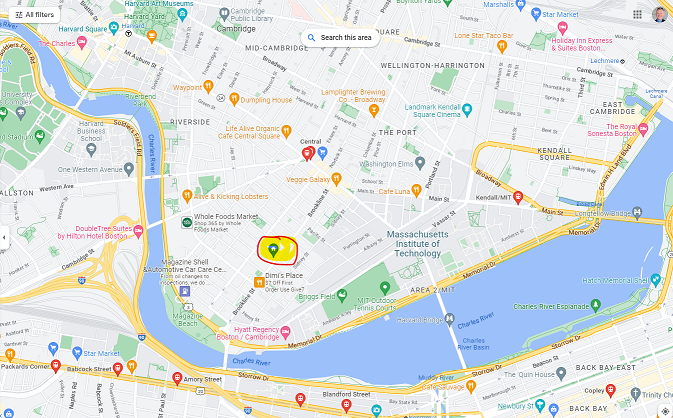Select the Harvard Business School marker
The height and width of the screenshot is (418, 673).
point(91,150)
